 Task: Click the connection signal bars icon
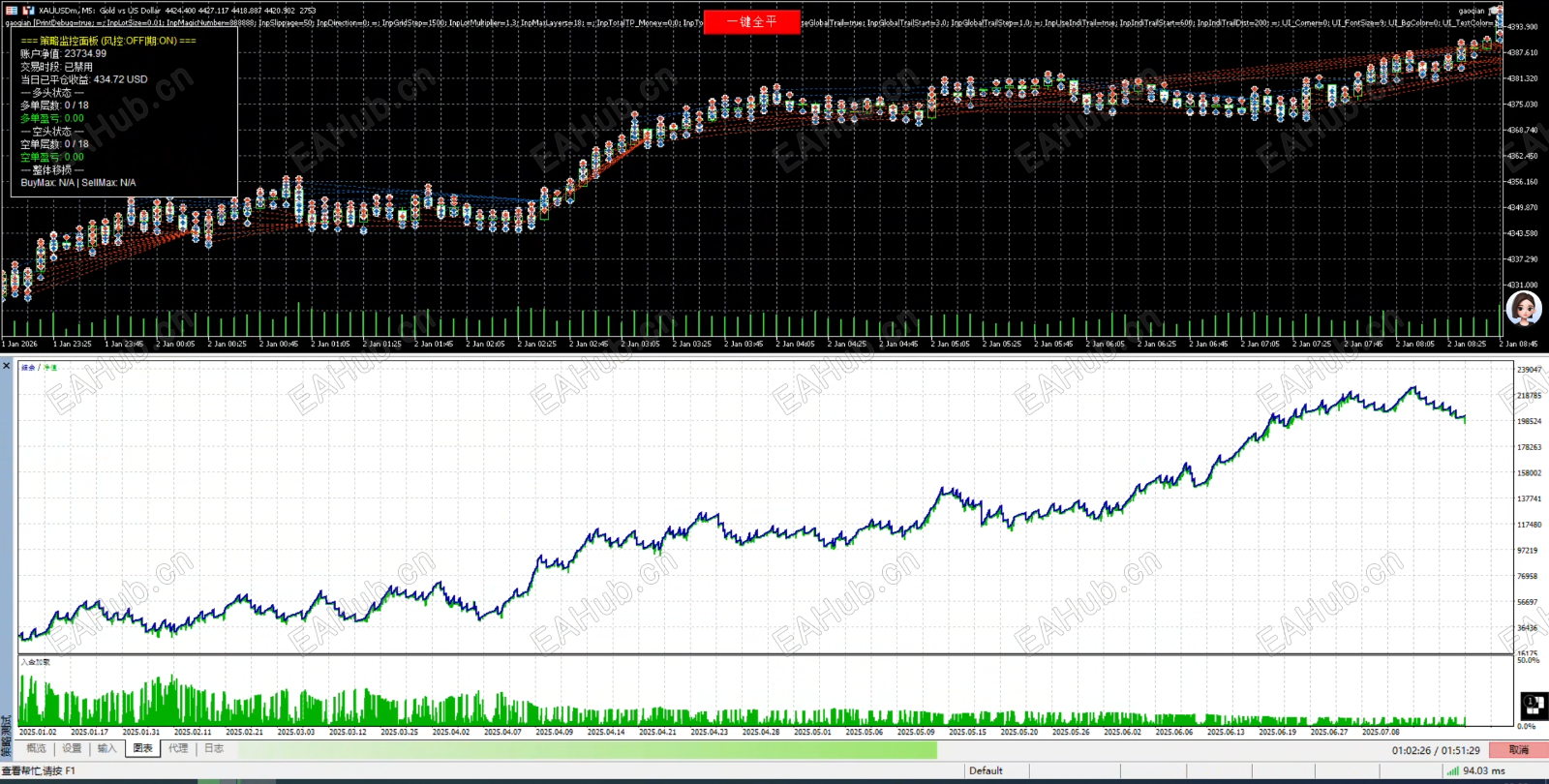point(1452,770)
